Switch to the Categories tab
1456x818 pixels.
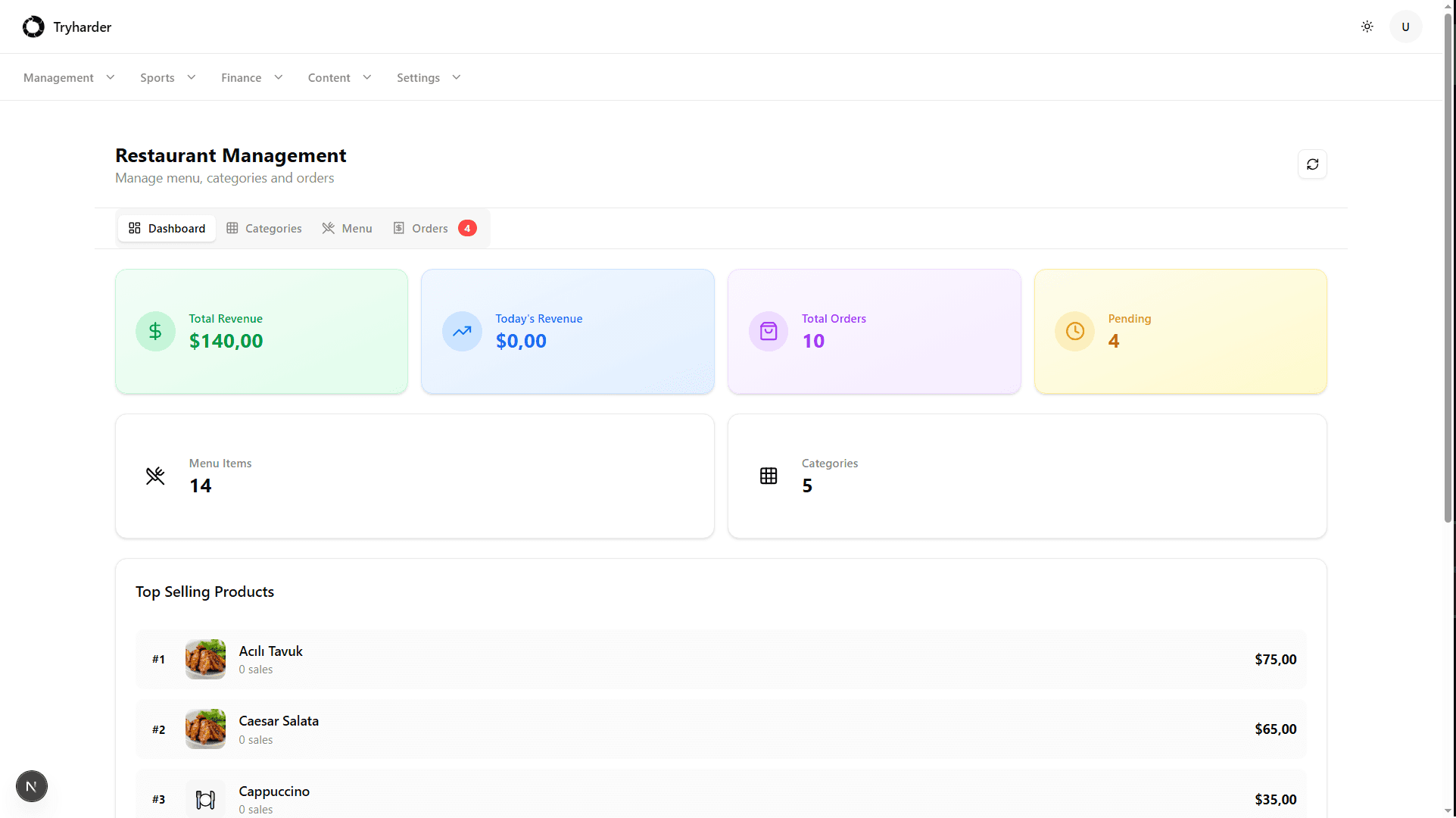(263, 228)
